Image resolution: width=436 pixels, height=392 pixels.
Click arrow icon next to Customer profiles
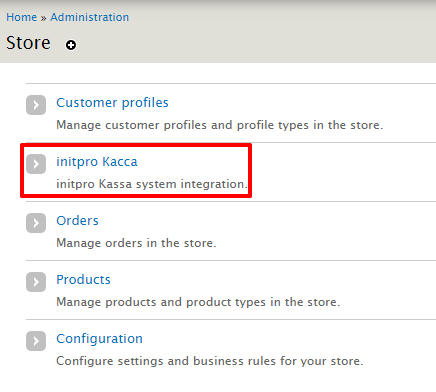pos(36,105)
